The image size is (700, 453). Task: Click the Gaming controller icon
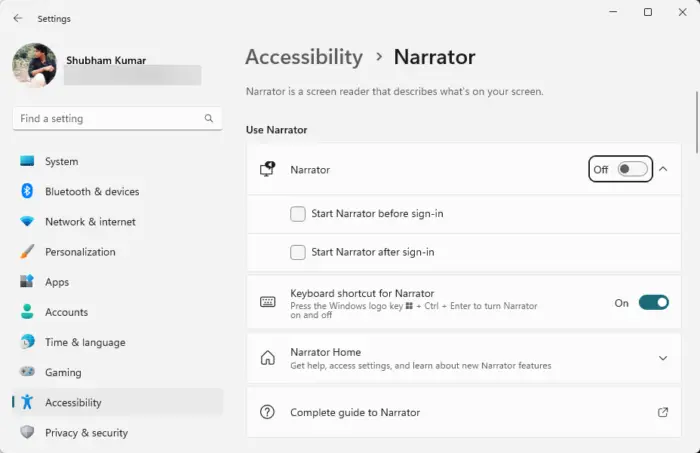(x=27, y=372)
